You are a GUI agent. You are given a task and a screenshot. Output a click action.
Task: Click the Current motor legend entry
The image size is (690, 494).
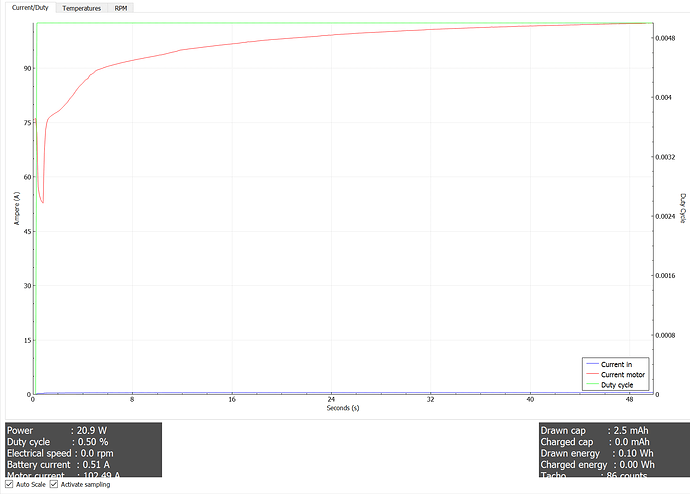[625, 374]
